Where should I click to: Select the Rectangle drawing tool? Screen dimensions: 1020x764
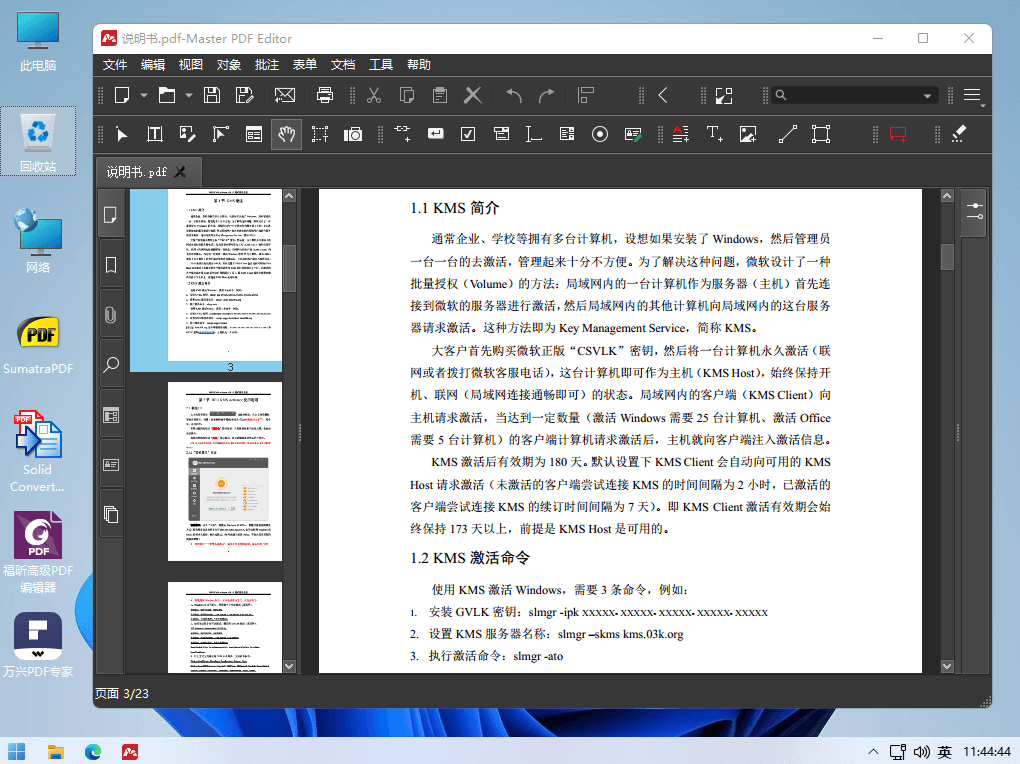pyautogui.click(x=821, y=134)
